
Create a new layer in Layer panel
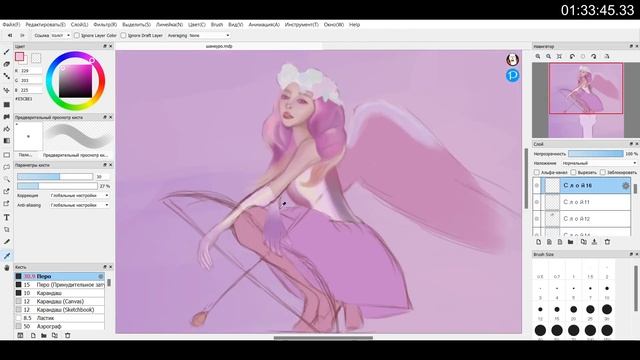[x=538, y=242]
